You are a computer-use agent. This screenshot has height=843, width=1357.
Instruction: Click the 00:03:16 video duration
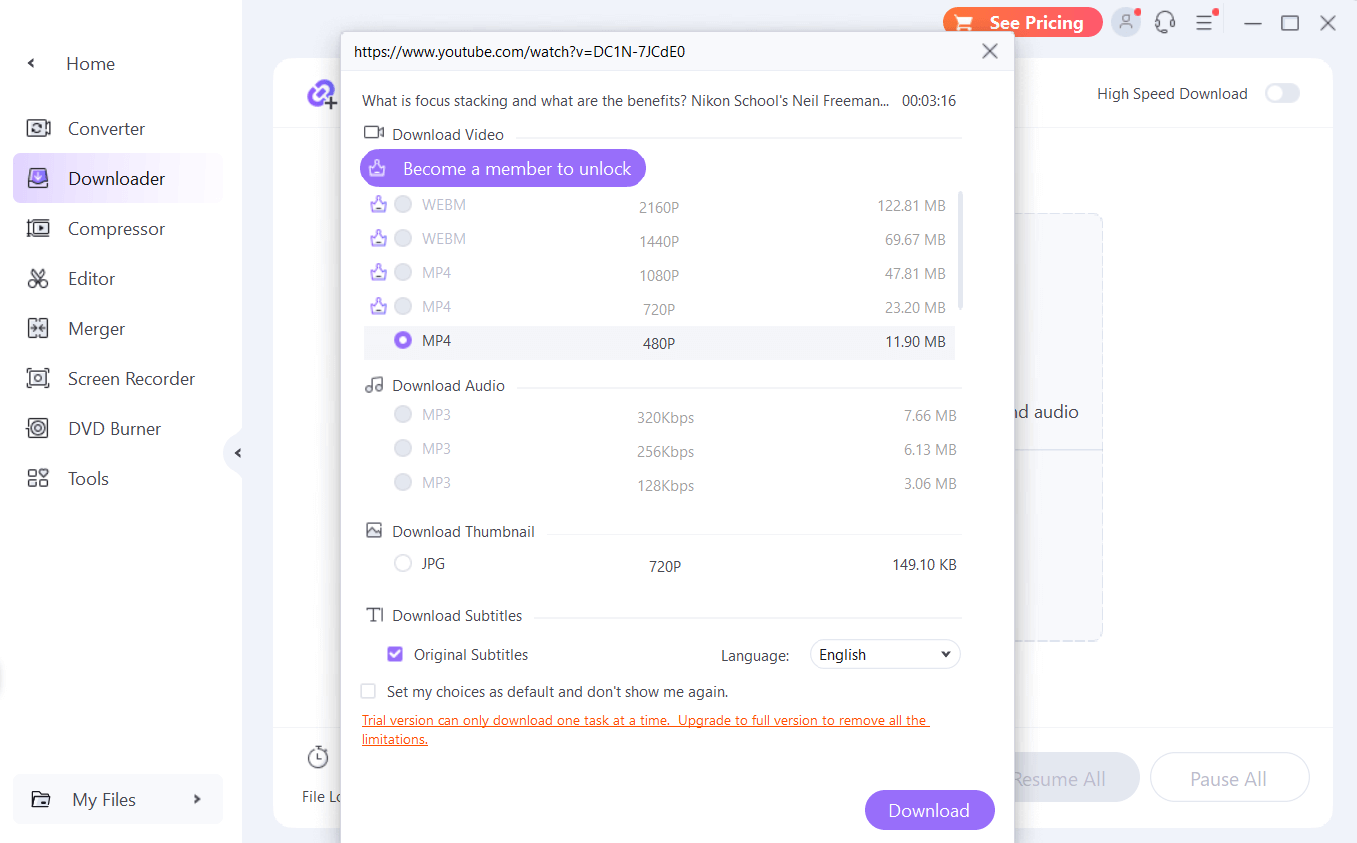929,101
